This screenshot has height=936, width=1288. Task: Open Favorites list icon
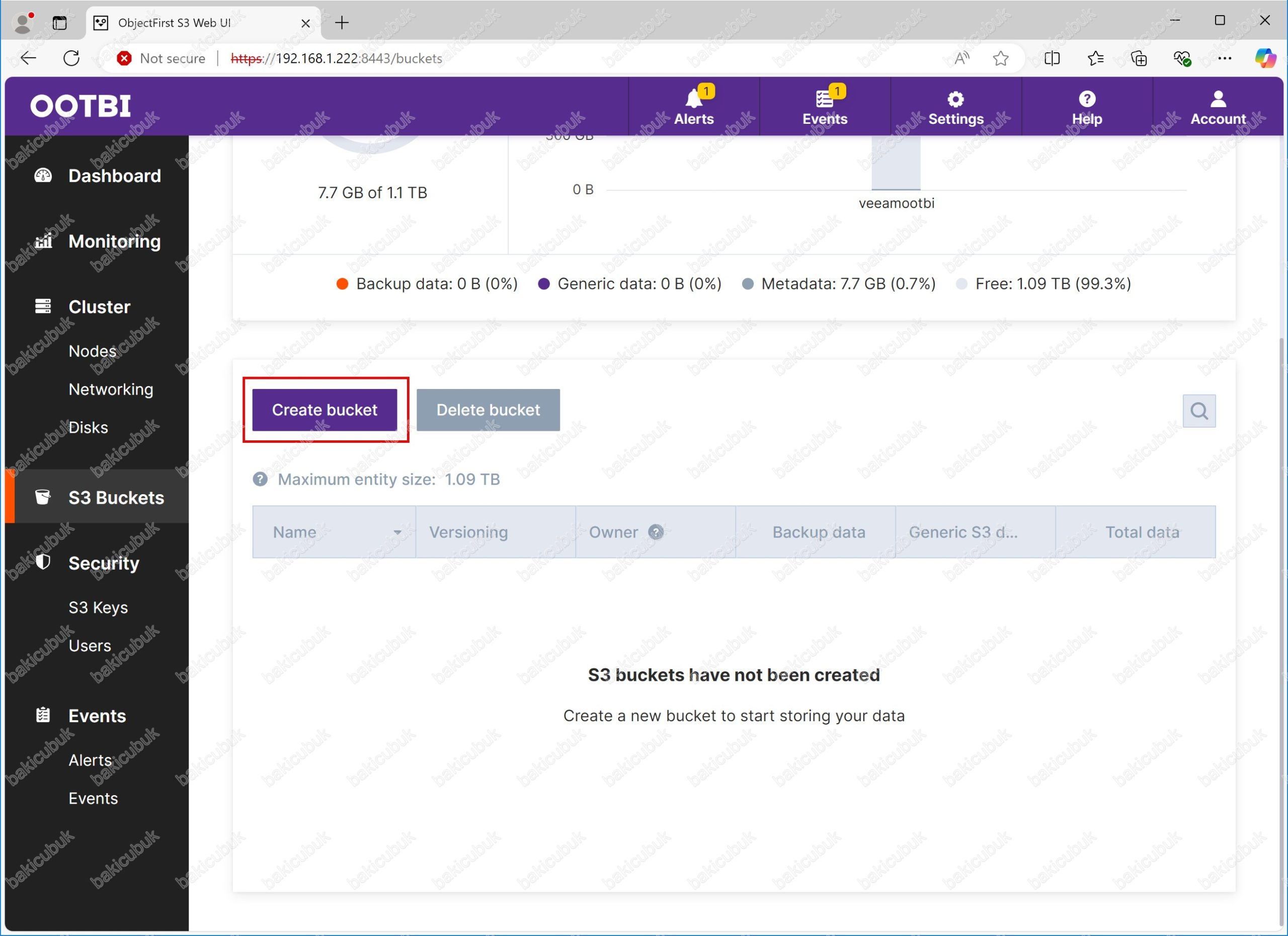pos(1095,58)
